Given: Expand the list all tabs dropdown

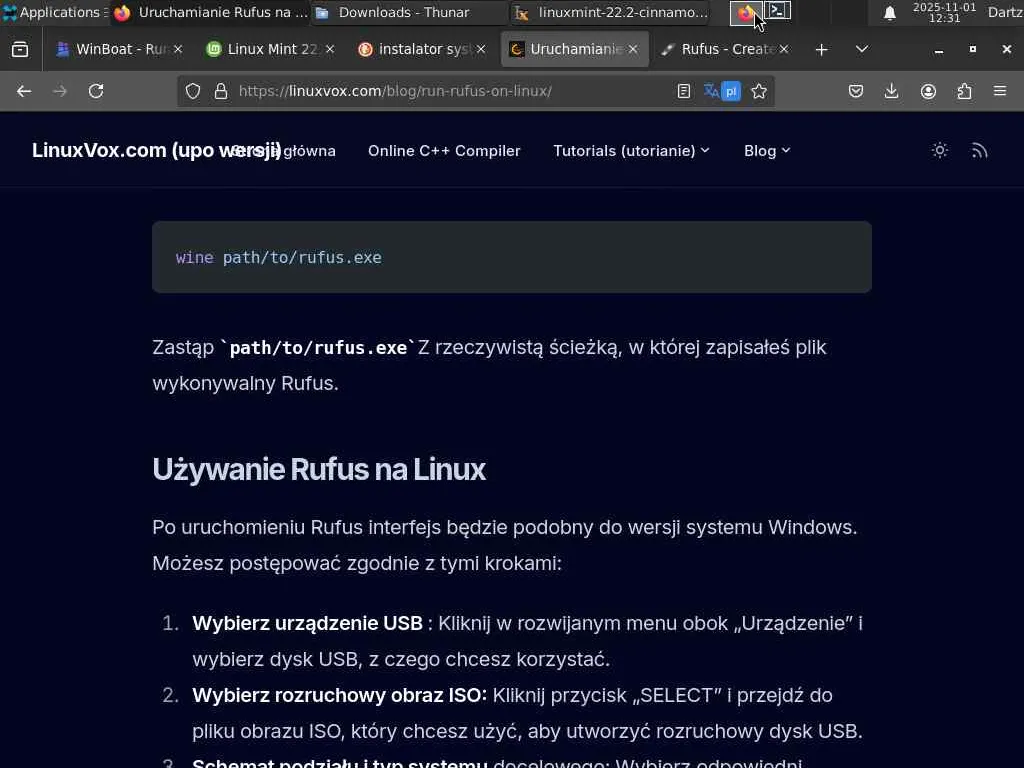Looking at the screenshot, I should (861, 49).
